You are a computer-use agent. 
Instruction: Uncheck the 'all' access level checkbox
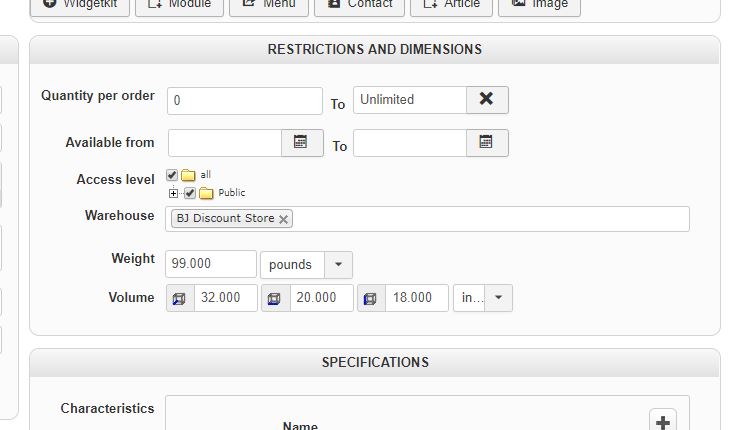(172, 175)
